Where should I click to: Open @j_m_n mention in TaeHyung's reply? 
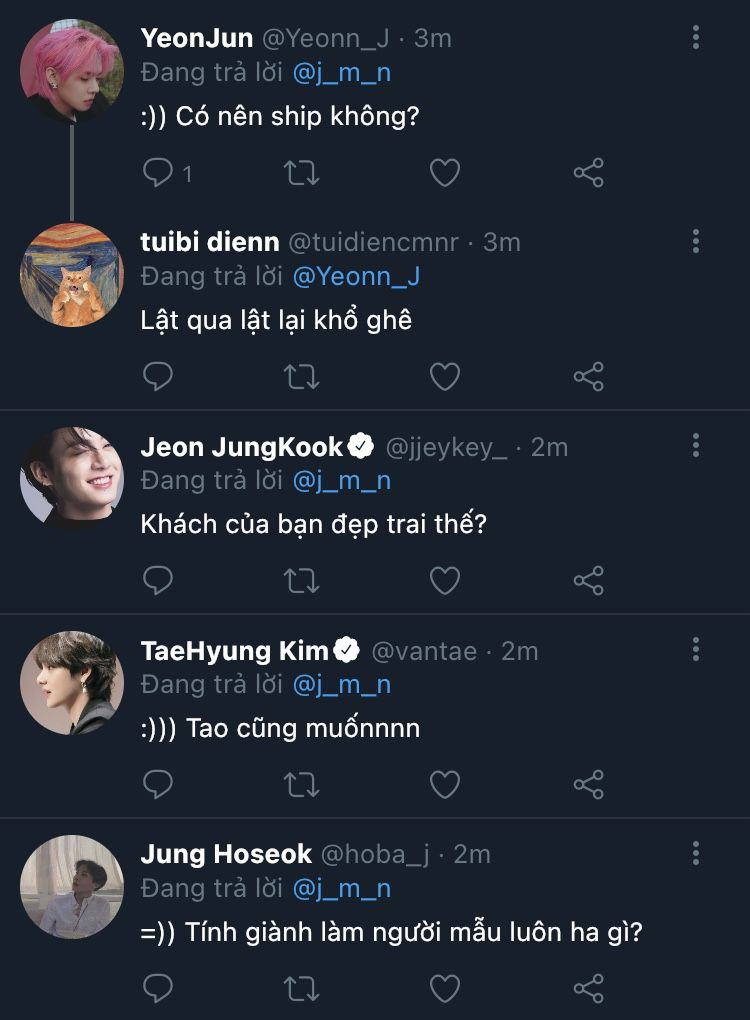pyautogui.click(x=341, y=684)
